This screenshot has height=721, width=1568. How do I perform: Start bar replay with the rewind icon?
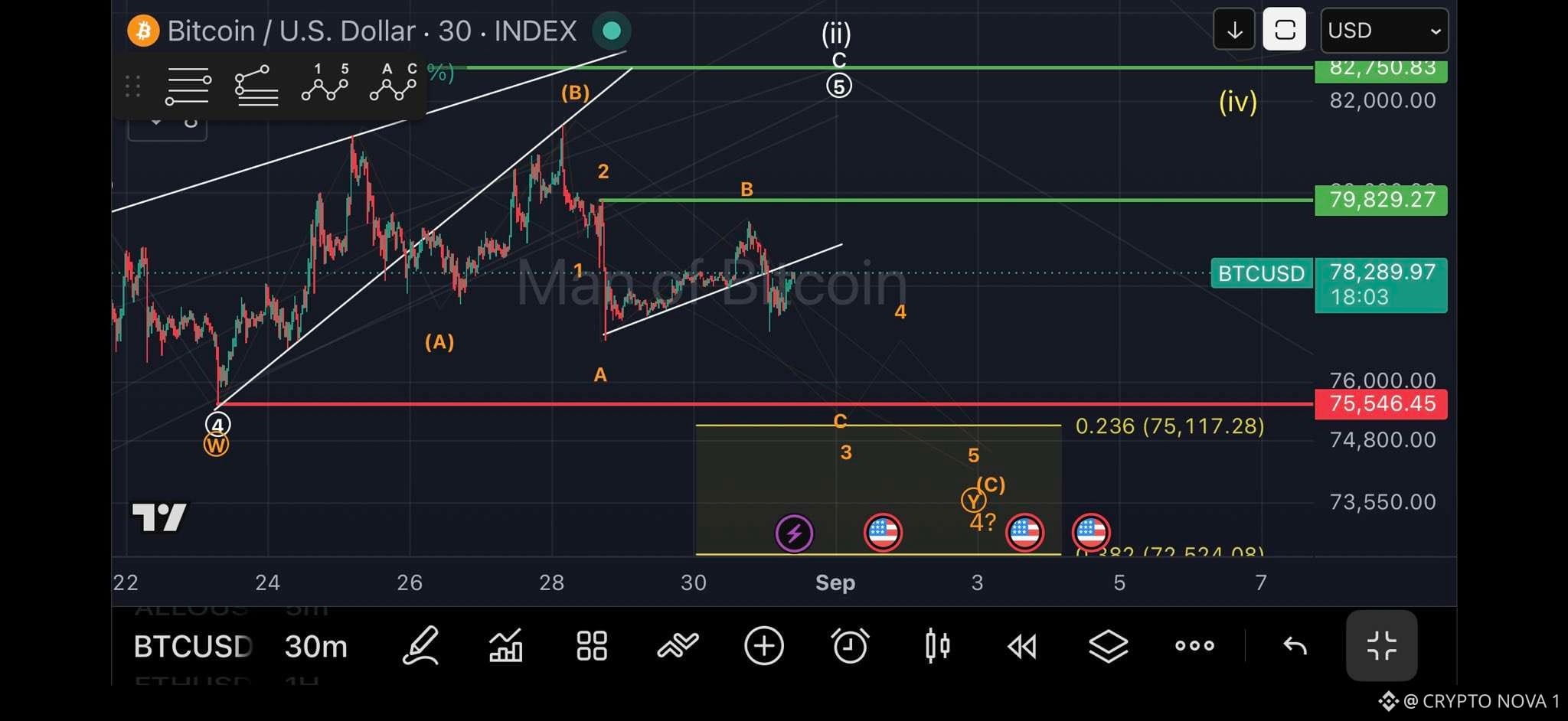(x=1022, y=647)
